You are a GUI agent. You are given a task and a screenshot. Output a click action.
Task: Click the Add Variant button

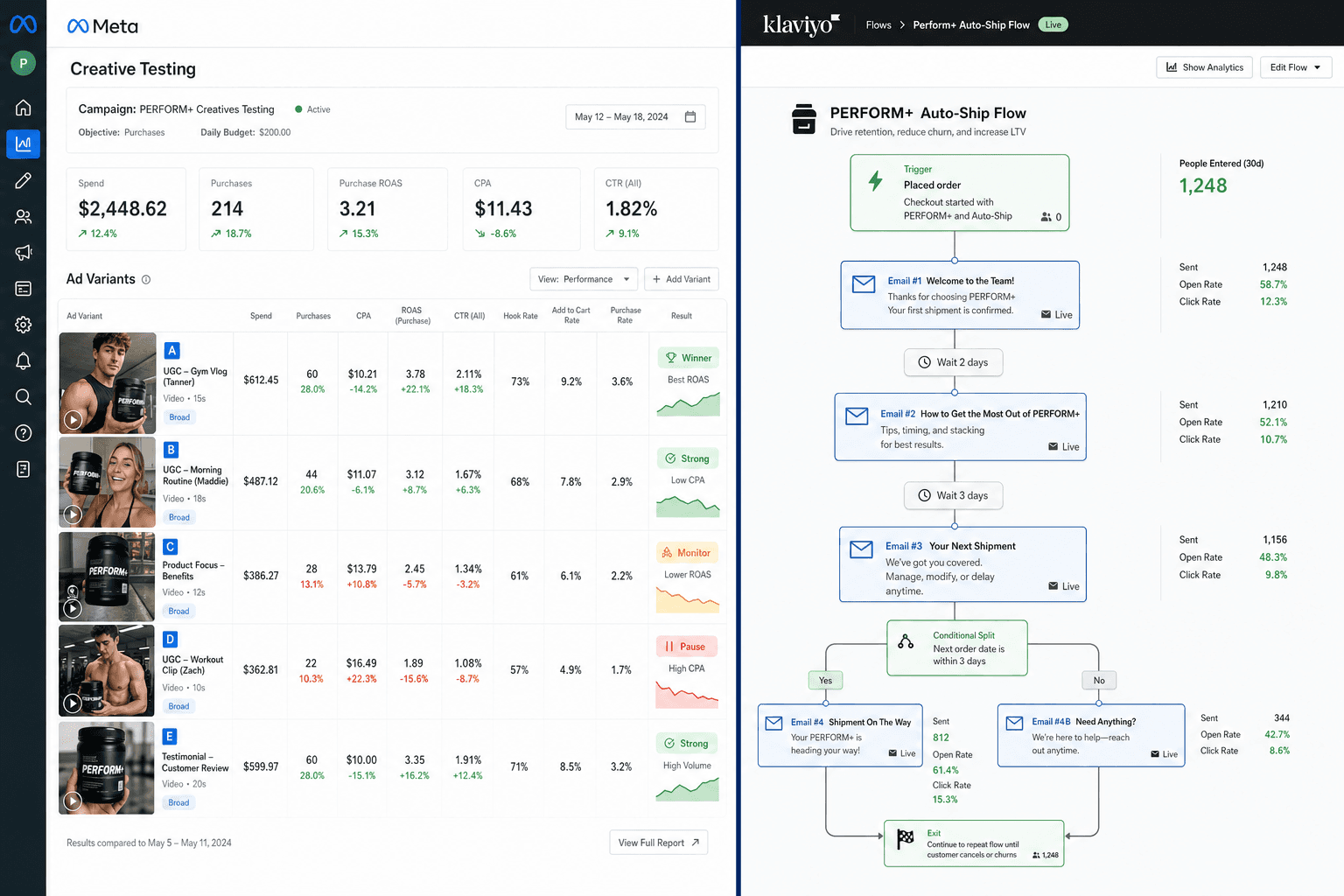[682, 279]
